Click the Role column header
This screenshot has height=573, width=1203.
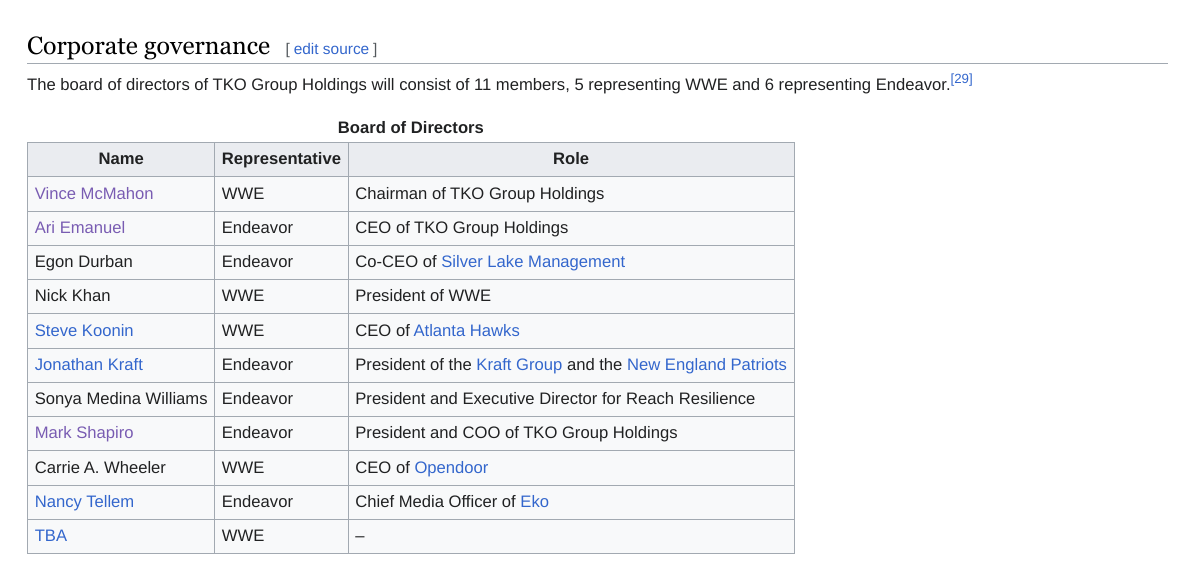pos(571,158)
